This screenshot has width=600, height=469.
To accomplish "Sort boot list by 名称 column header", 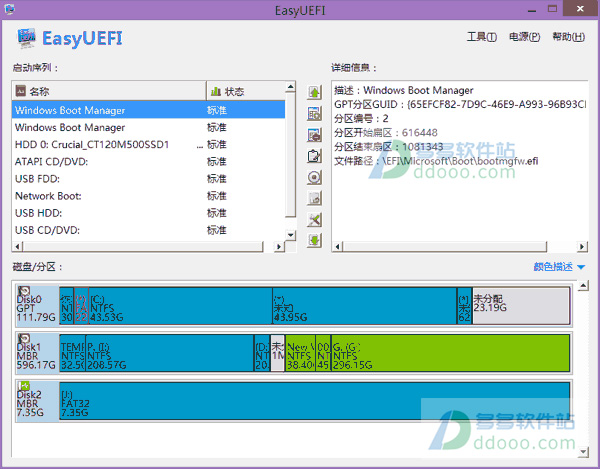I will click(109, 91).
